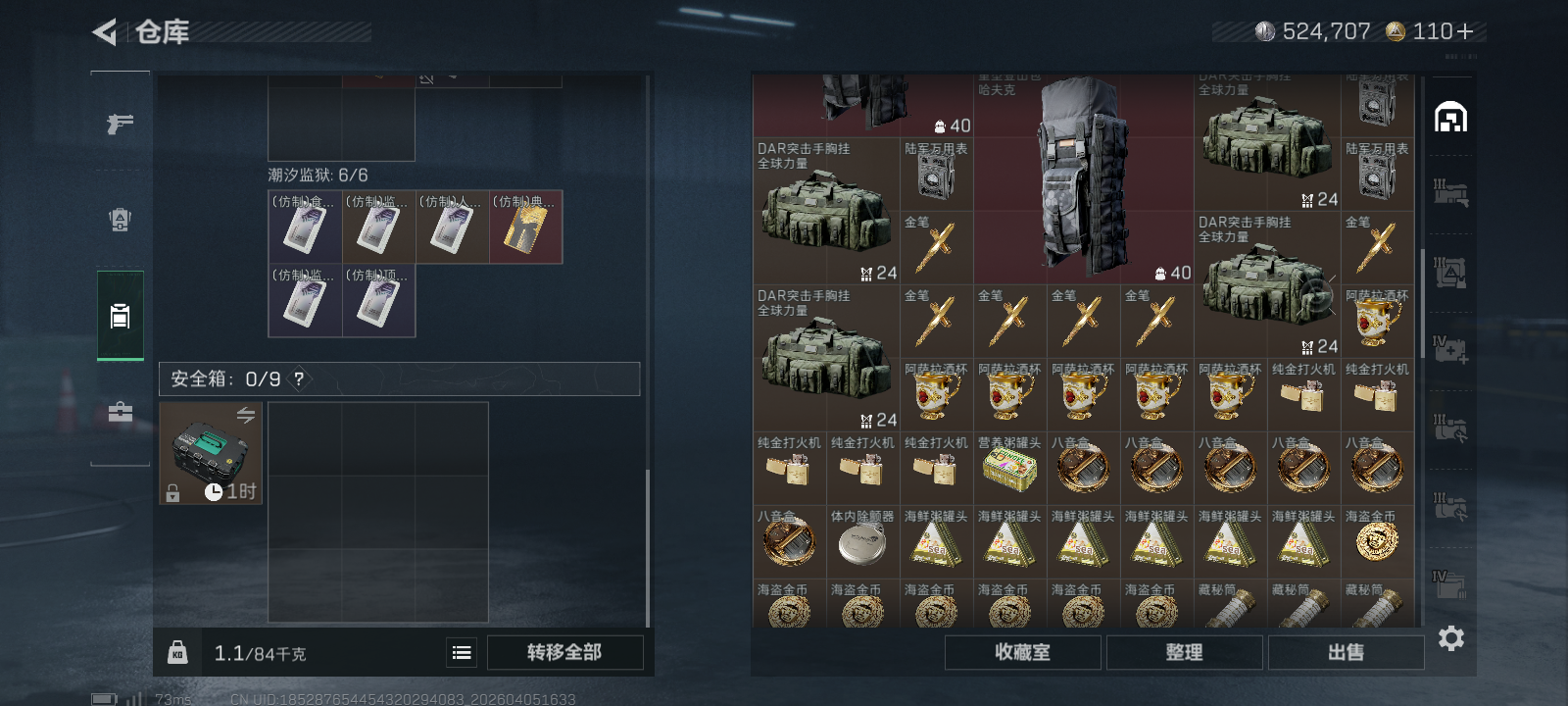Select the 体内除颤器 item in the inventory
Screen dimensions: 1568x706
click(862, 541)
